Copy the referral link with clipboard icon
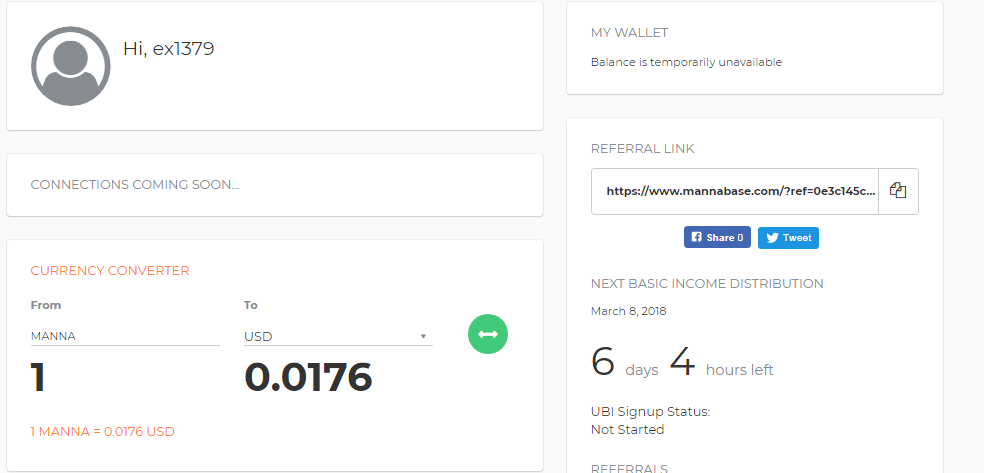Viewport: 984px width, 473px height. pyautogui.click(x=898, y=191)
